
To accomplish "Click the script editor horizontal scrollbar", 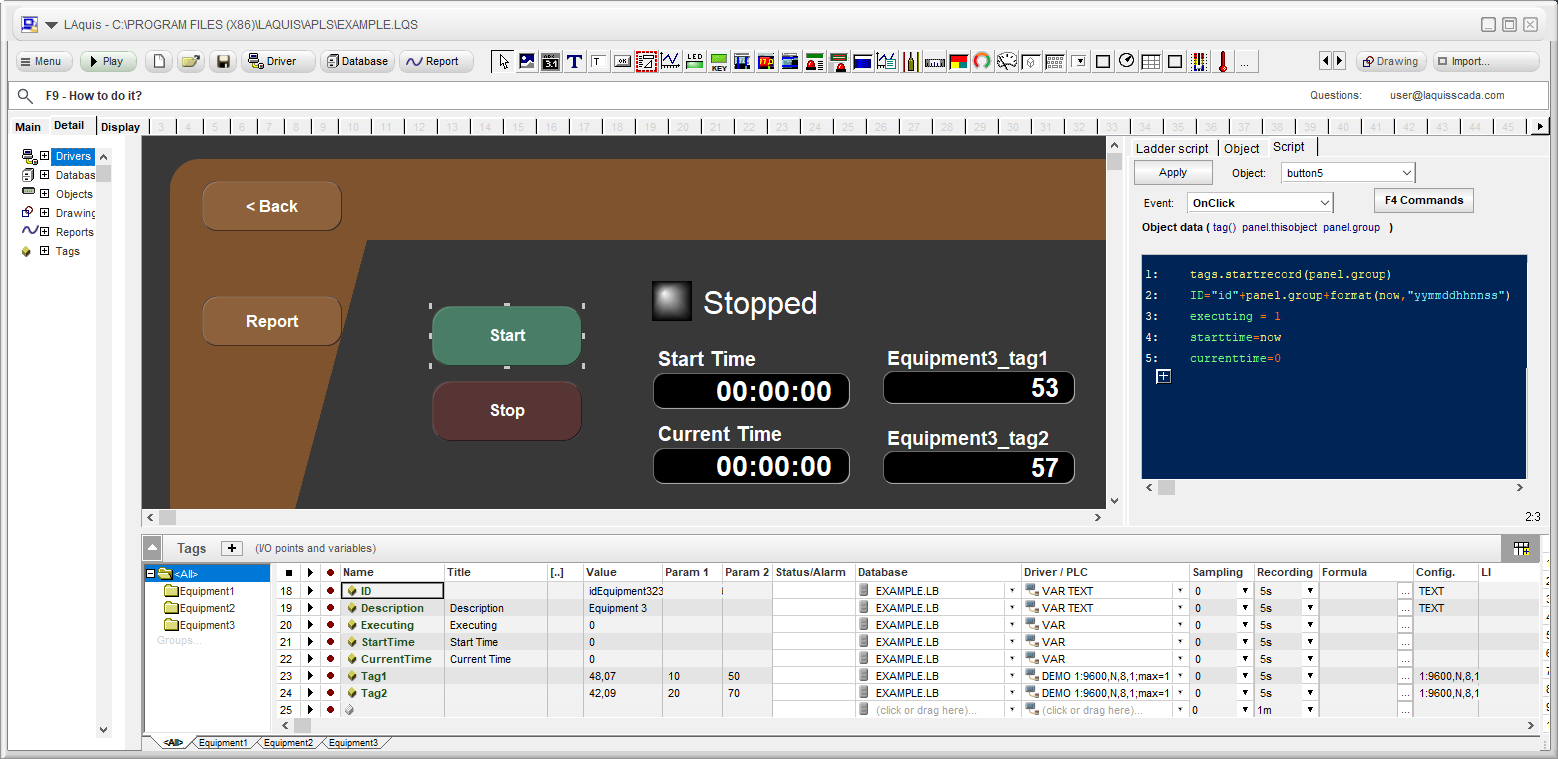I will 1334,488.
